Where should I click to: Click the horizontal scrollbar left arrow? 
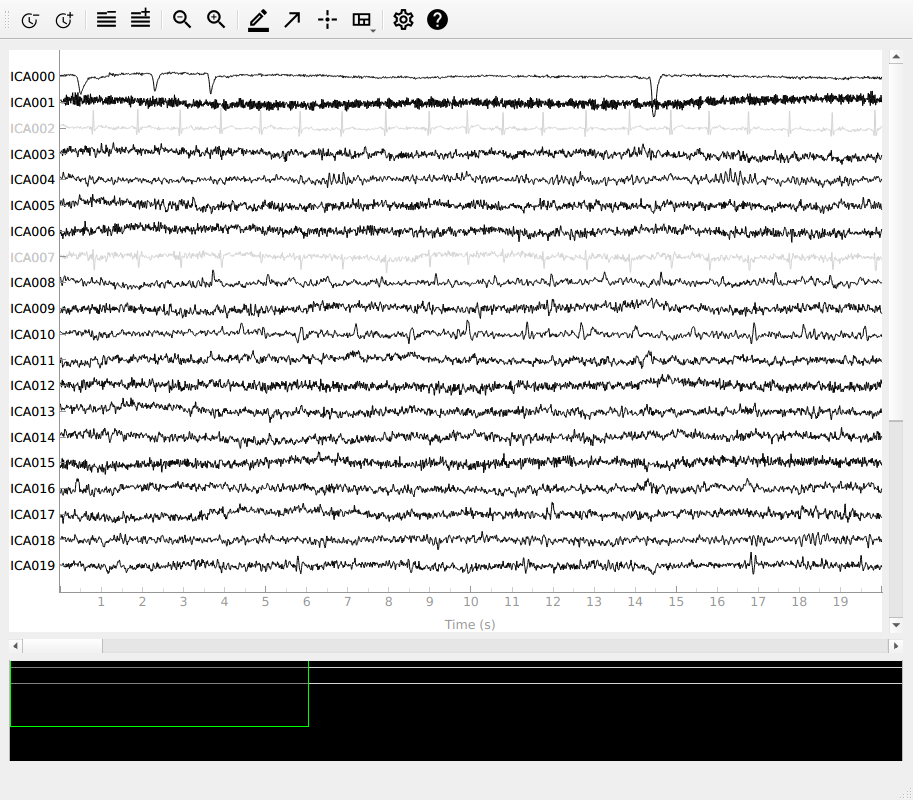coord(16,646)
